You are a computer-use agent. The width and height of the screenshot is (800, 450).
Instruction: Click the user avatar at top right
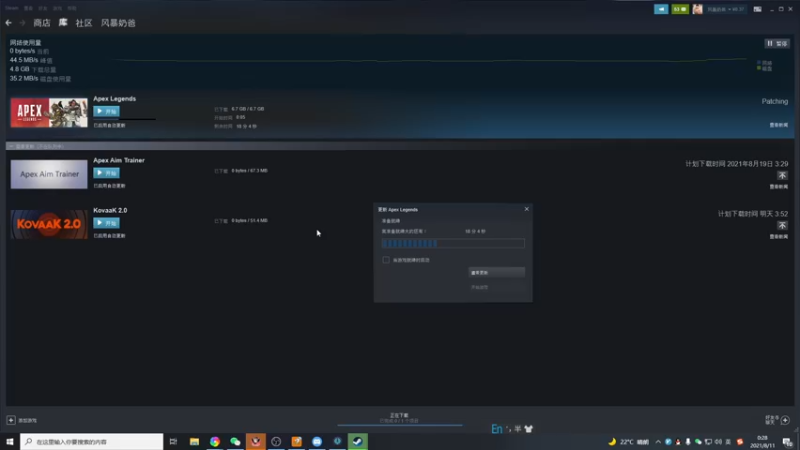click(x=697, y=9)
